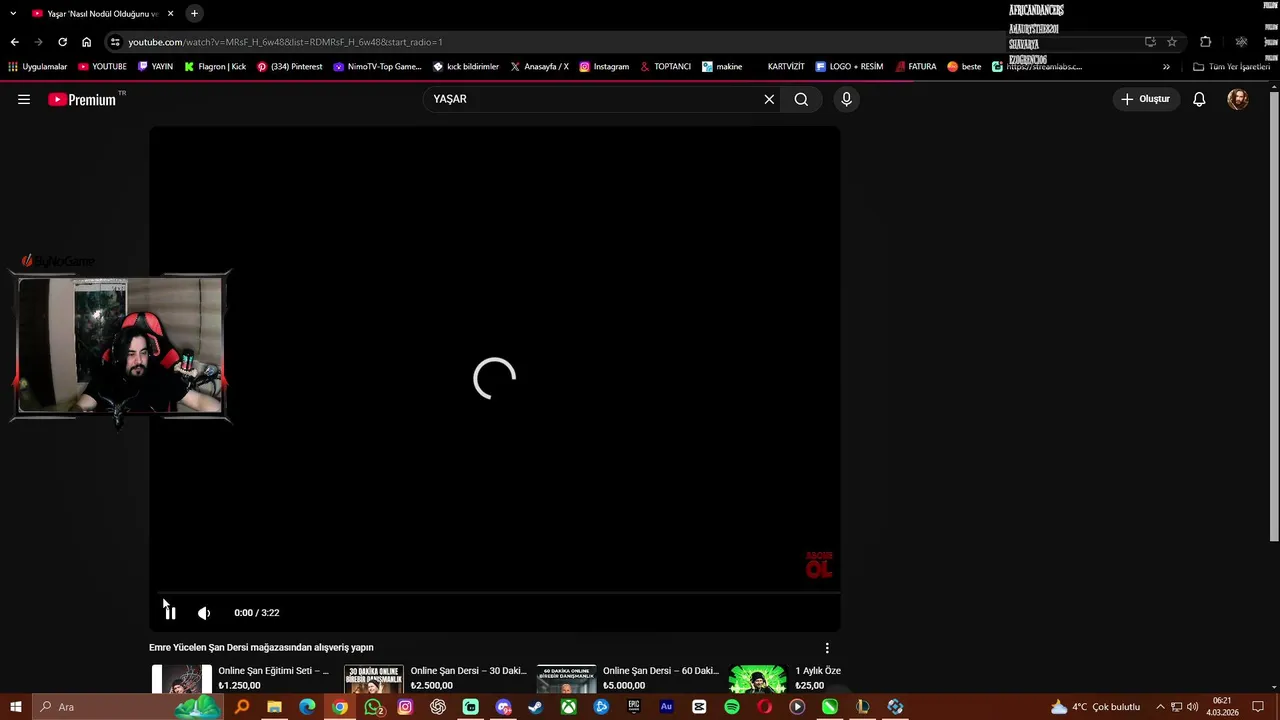This screenshot has width=1280, height=720.
Task: Click the taskbar Ara search box
Action: [128, 707]
